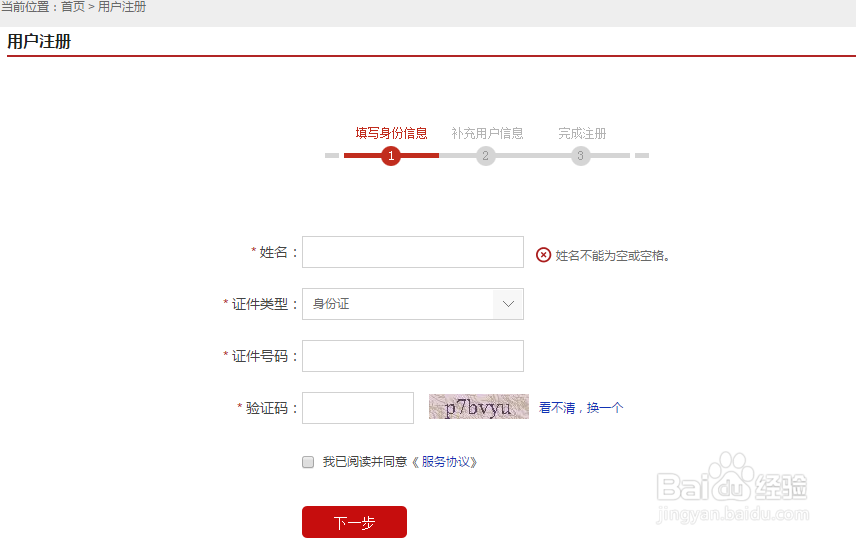Screen dimensions: 856x543
Task: Open the 证件类型 dropdown showing 身份证
Action: pos(413,304)
